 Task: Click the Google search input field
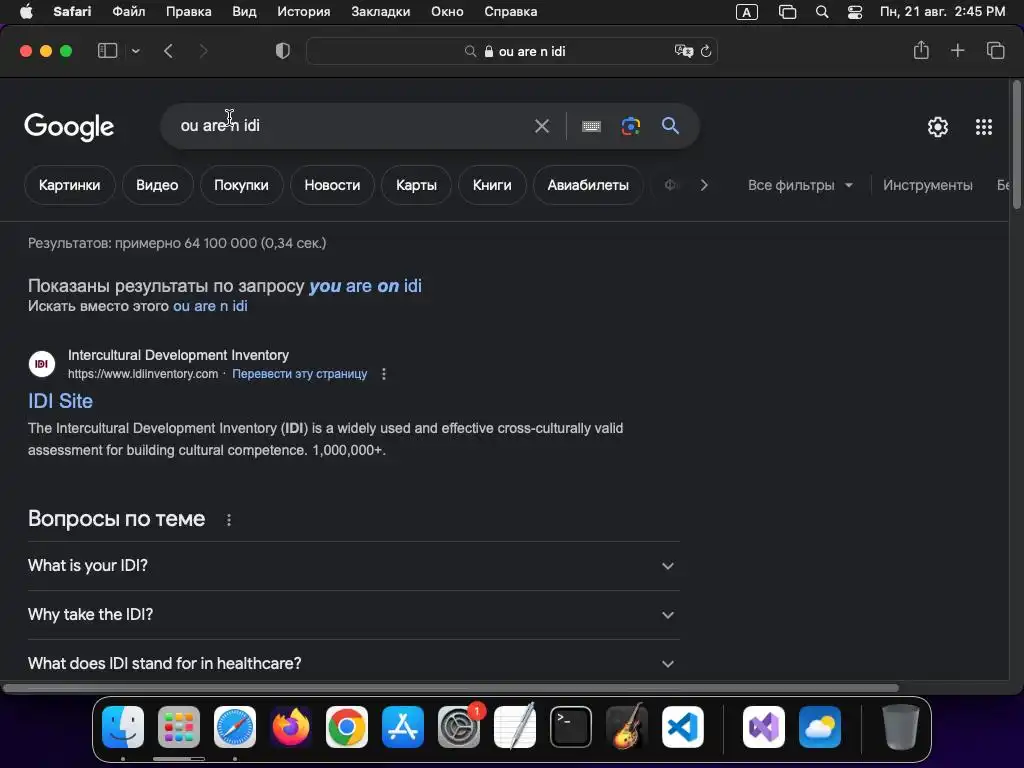(353, 125)
